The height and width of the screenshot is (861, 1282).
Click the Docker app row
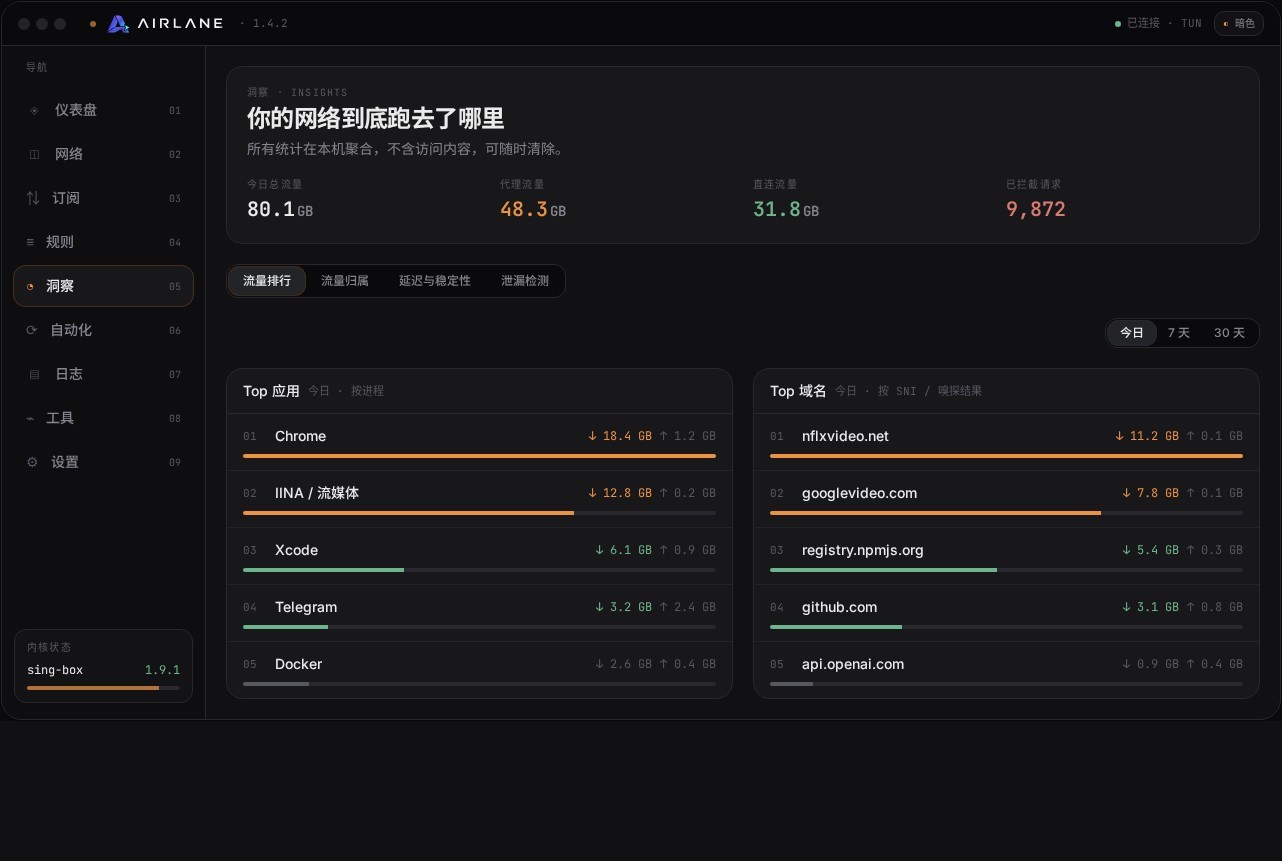(479, 670)
